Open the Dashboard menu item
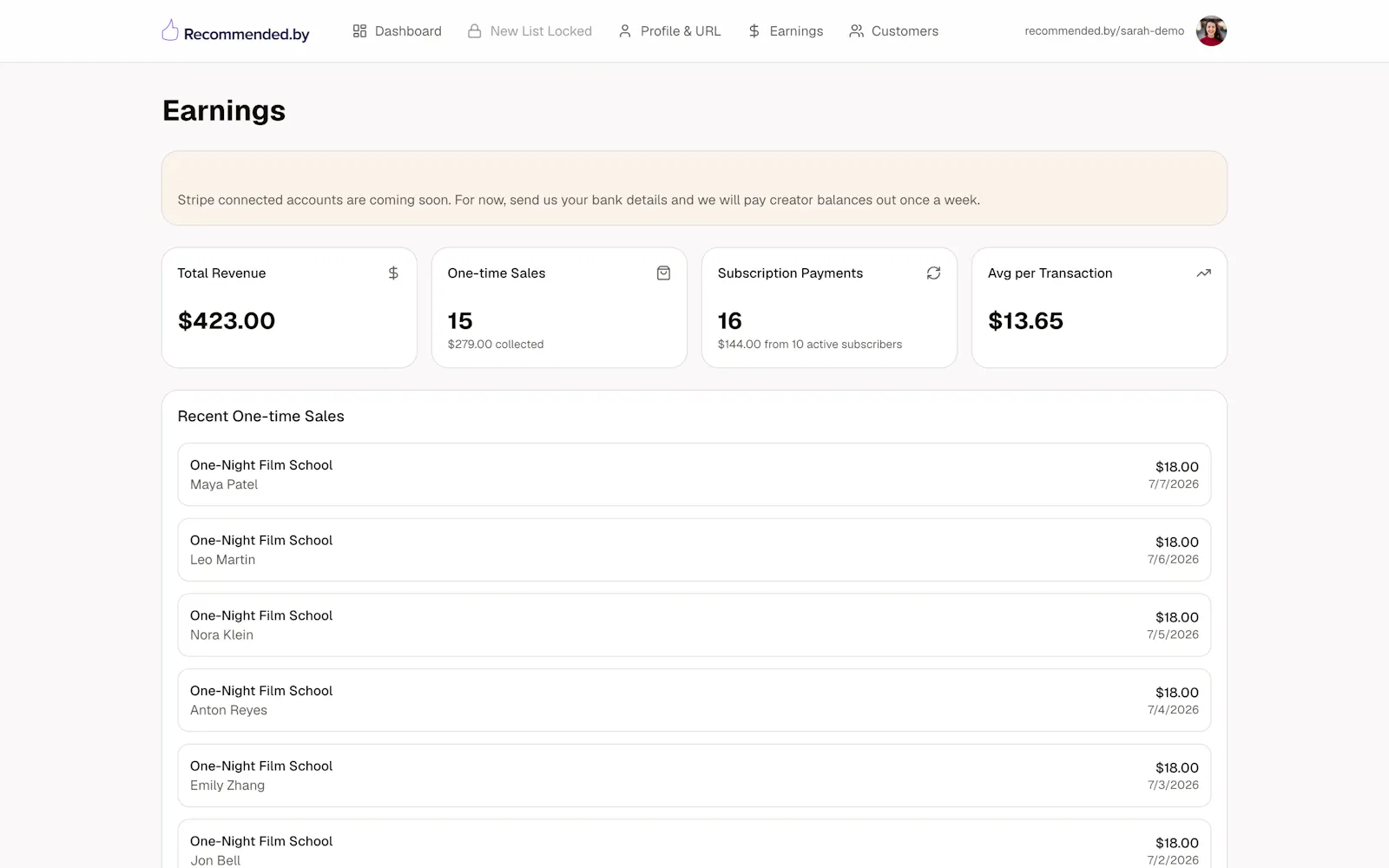Viewport: 1389px width, 868px height. [x=397, y=31]
